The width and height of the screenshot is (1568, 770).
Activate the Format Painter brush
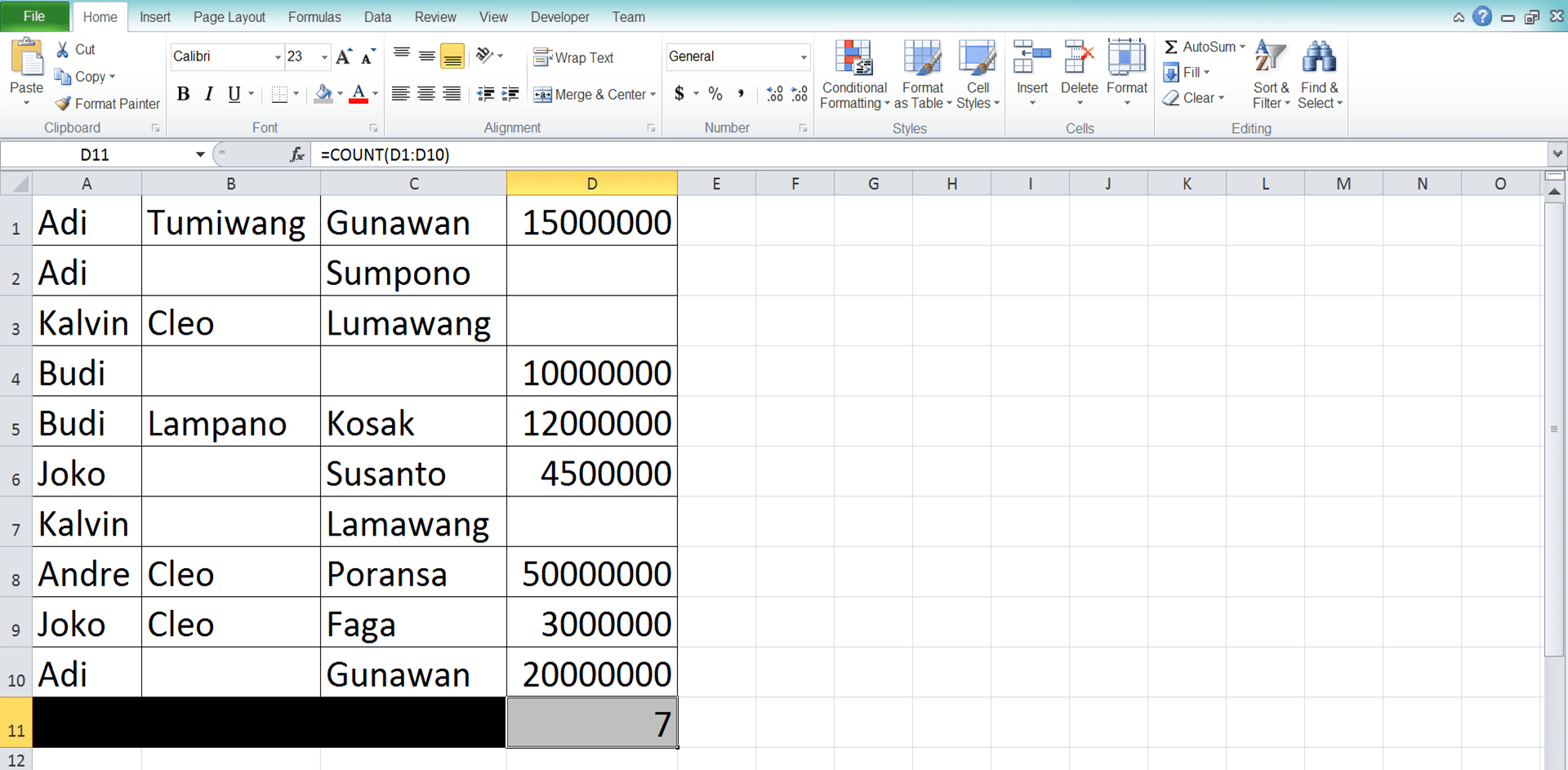point(63,104)
